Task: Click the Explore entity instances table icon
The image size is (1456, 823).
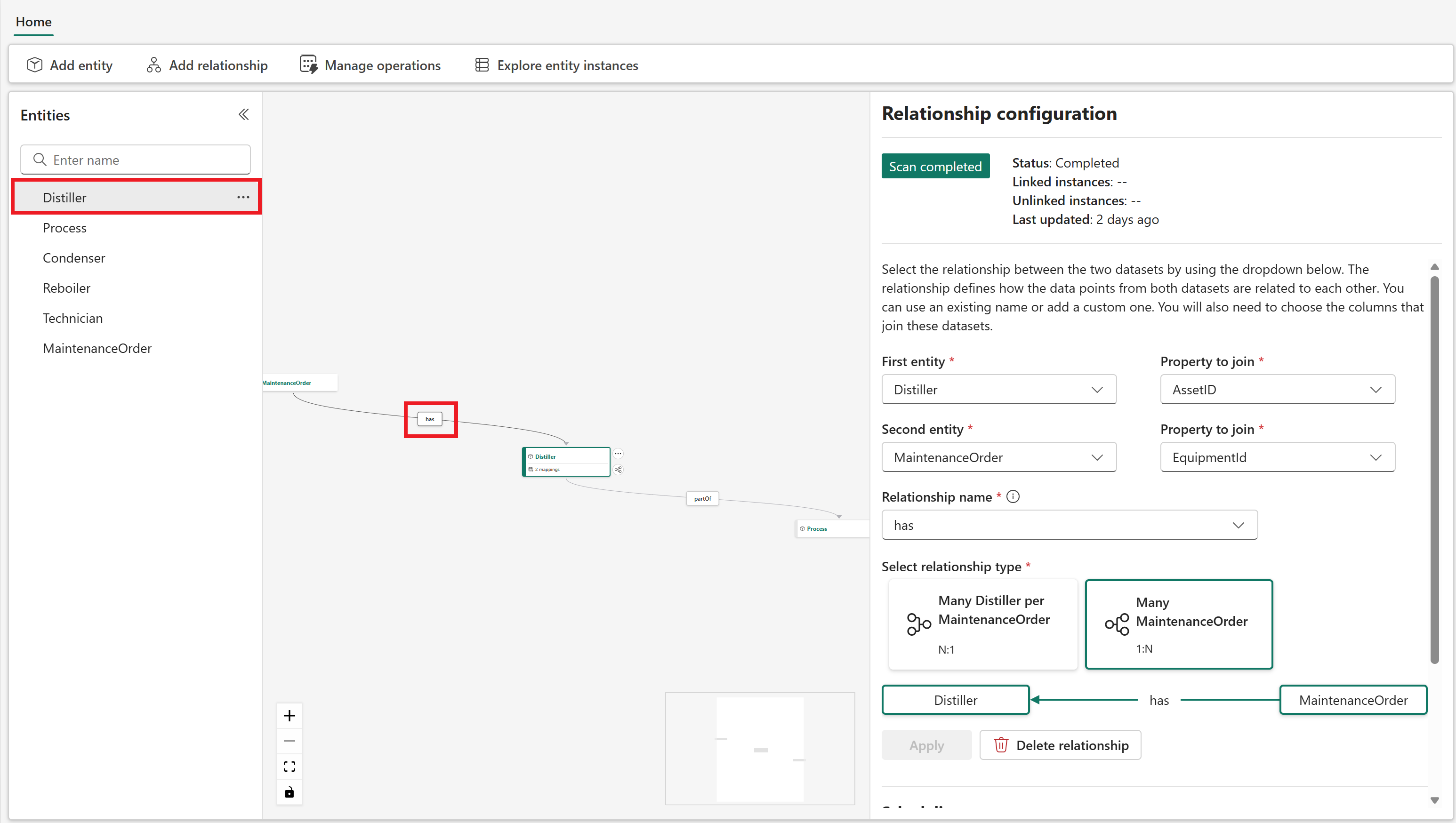Action: (482, 65)
